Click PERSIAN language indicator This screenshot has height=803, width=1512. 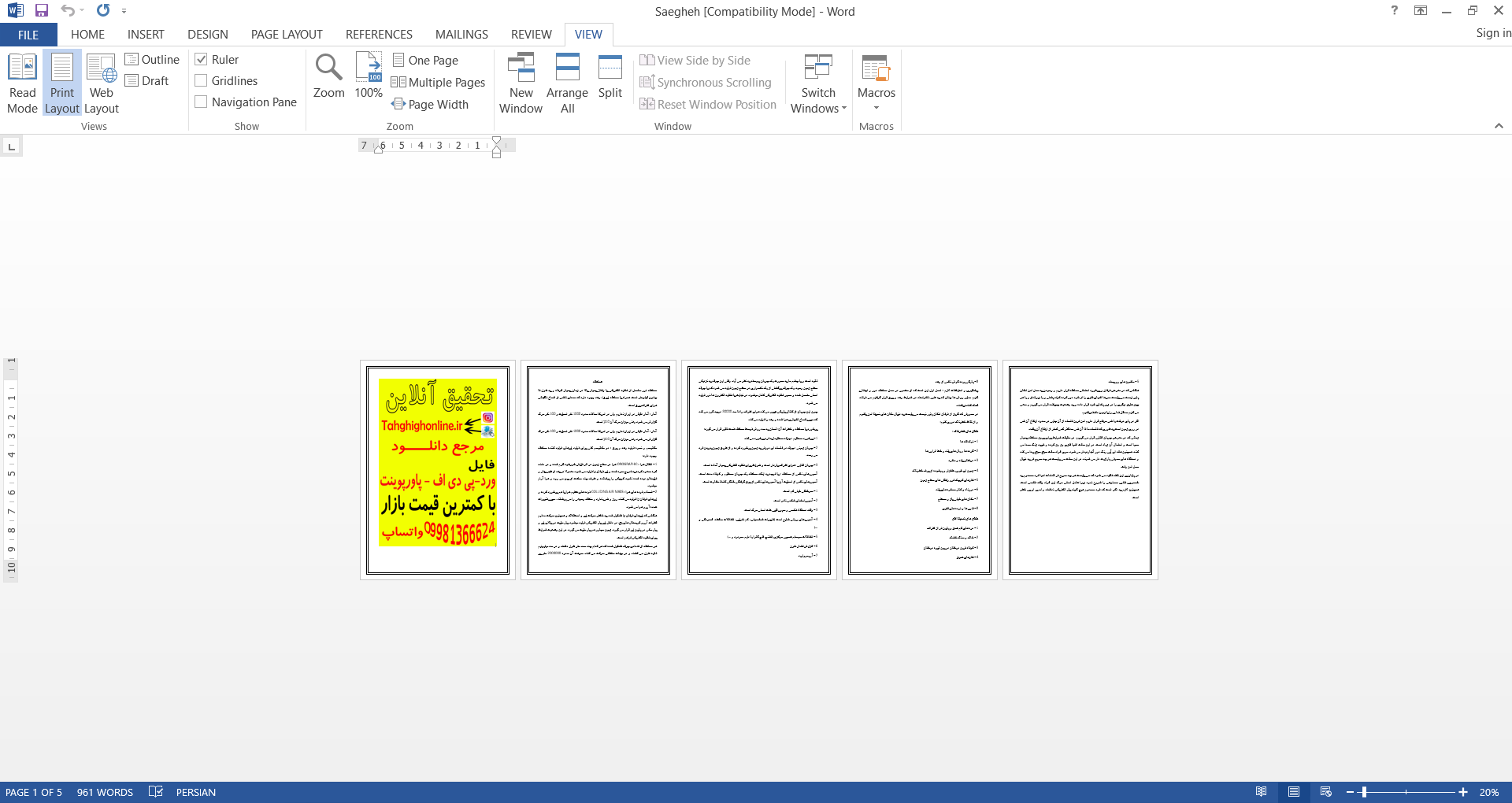[x=196, y=792]
